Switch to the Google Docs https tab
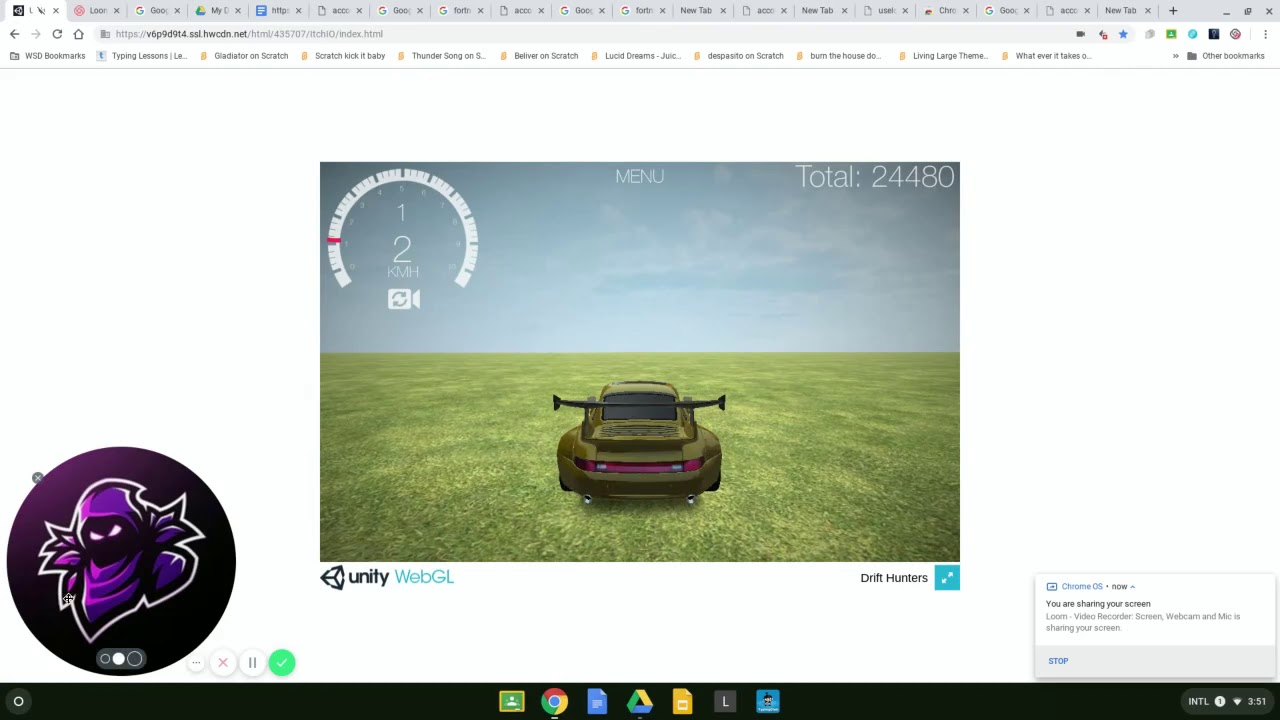Viewport: 1280px width, 720px height. (x=279, y=11)
